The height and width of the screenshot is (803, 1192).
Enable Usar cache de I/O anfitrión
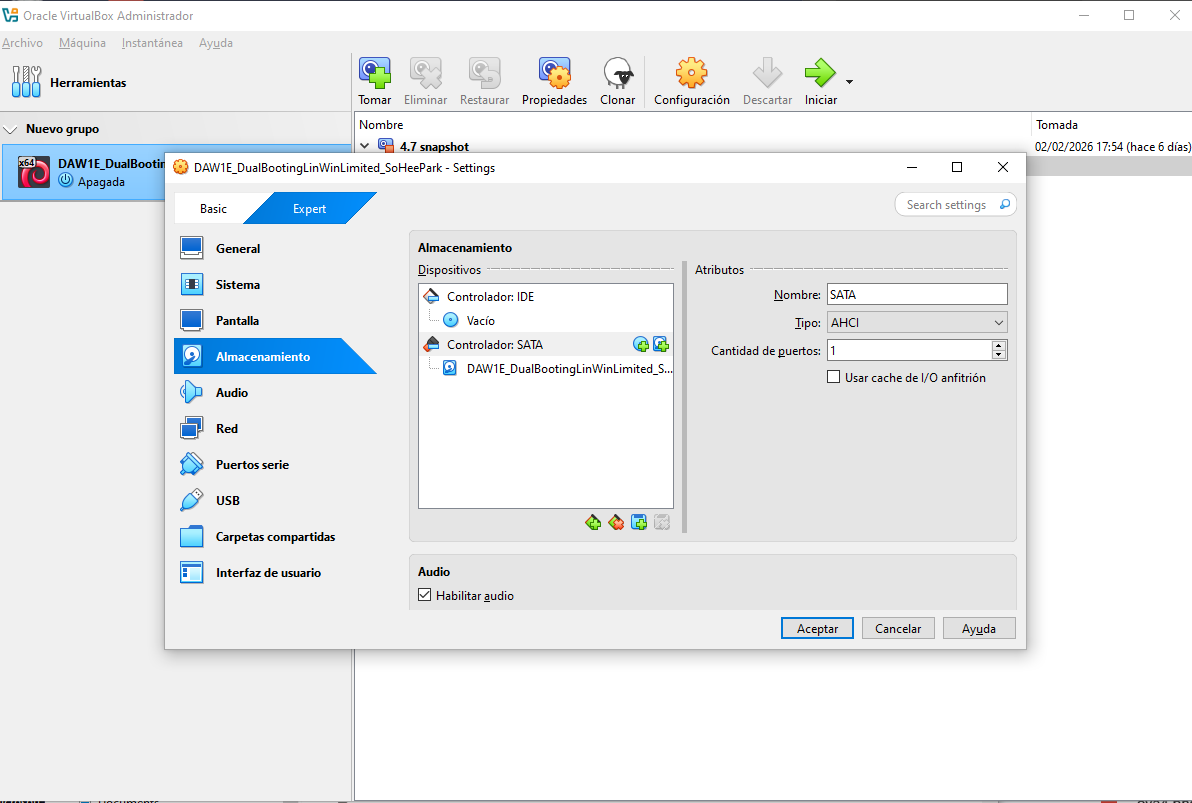(834, 377)
